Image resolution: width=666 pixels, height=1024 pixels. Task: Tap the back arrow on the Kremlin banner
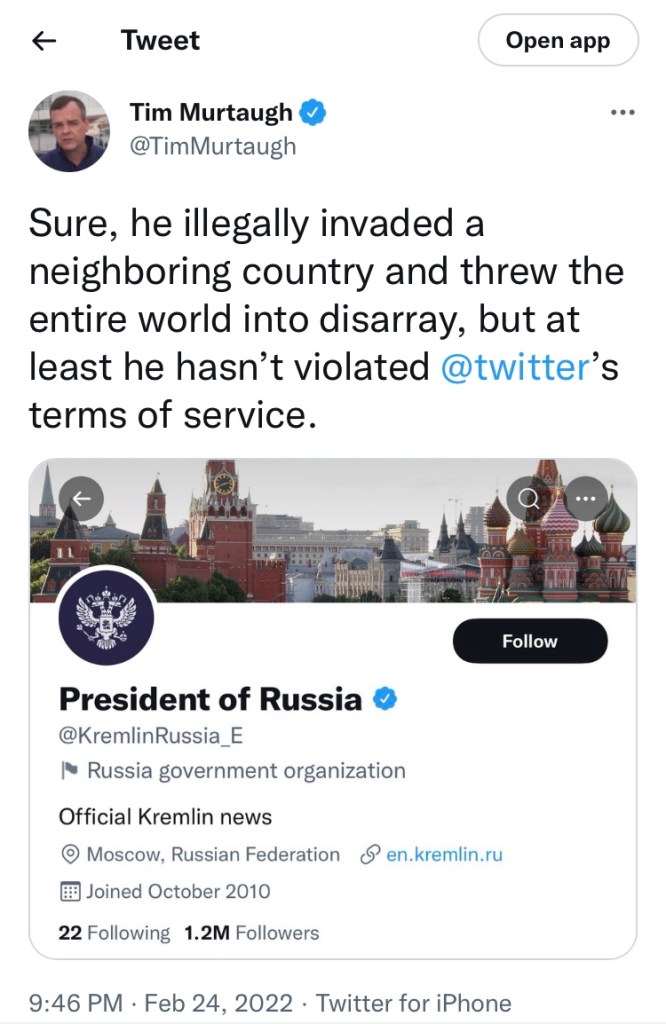[x=83, y=496]
